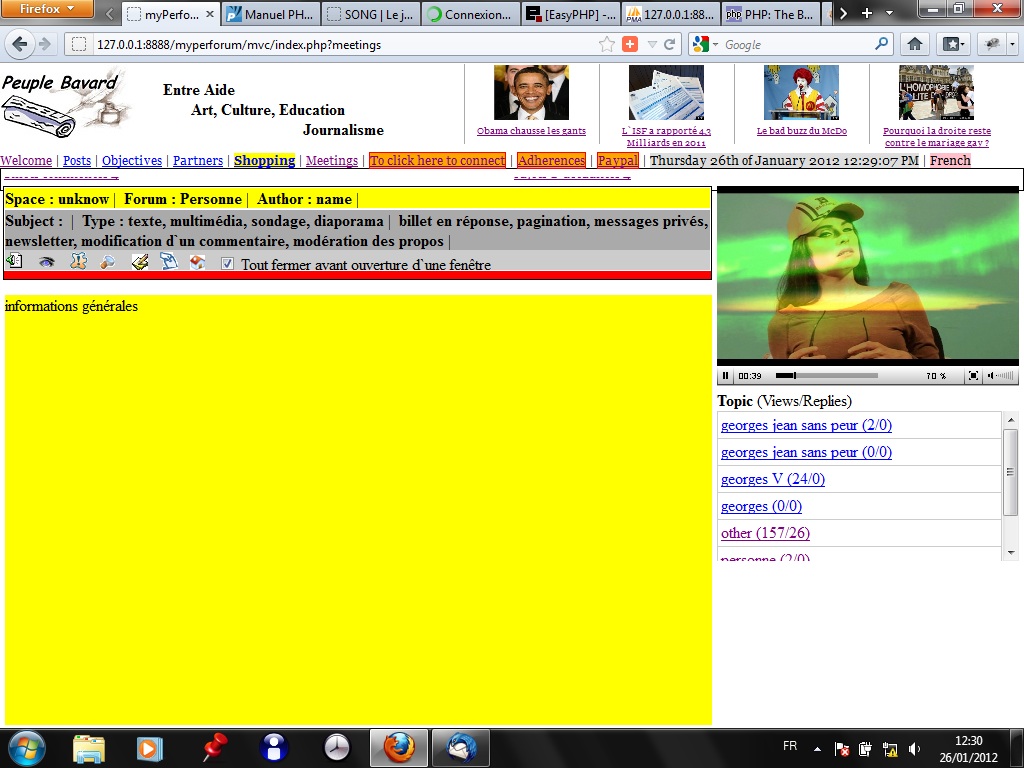Screen dimensions: 1024x768
Task: List all tabs dropdown
Action: tap(889, 13)
